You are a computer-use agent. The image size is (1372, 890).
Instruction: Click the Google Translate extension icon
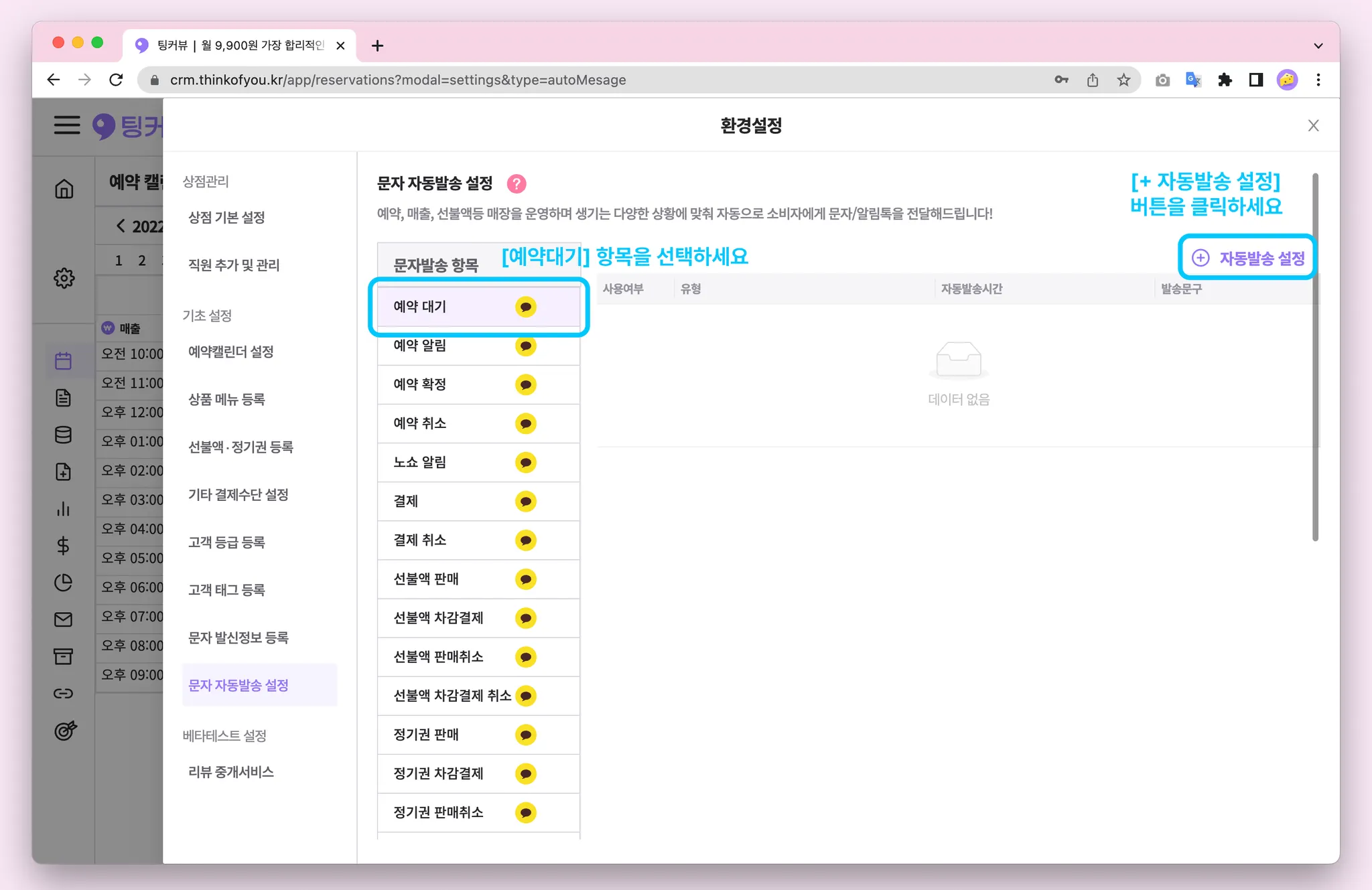(x=1193, y=80)
